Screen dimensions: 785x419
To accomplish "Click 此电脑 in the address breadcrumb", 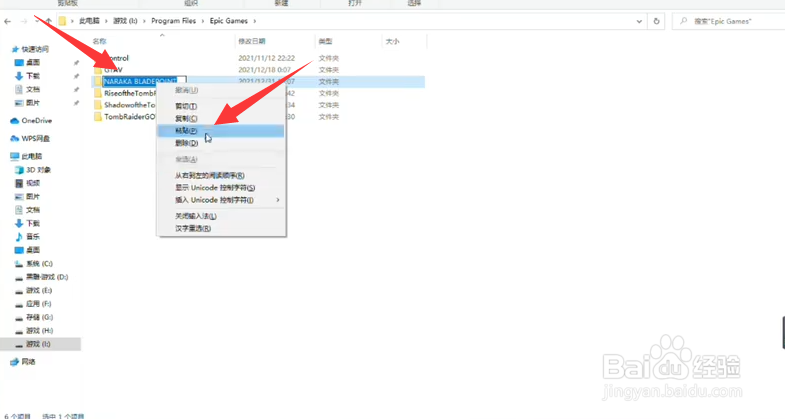I will [90, 21].
